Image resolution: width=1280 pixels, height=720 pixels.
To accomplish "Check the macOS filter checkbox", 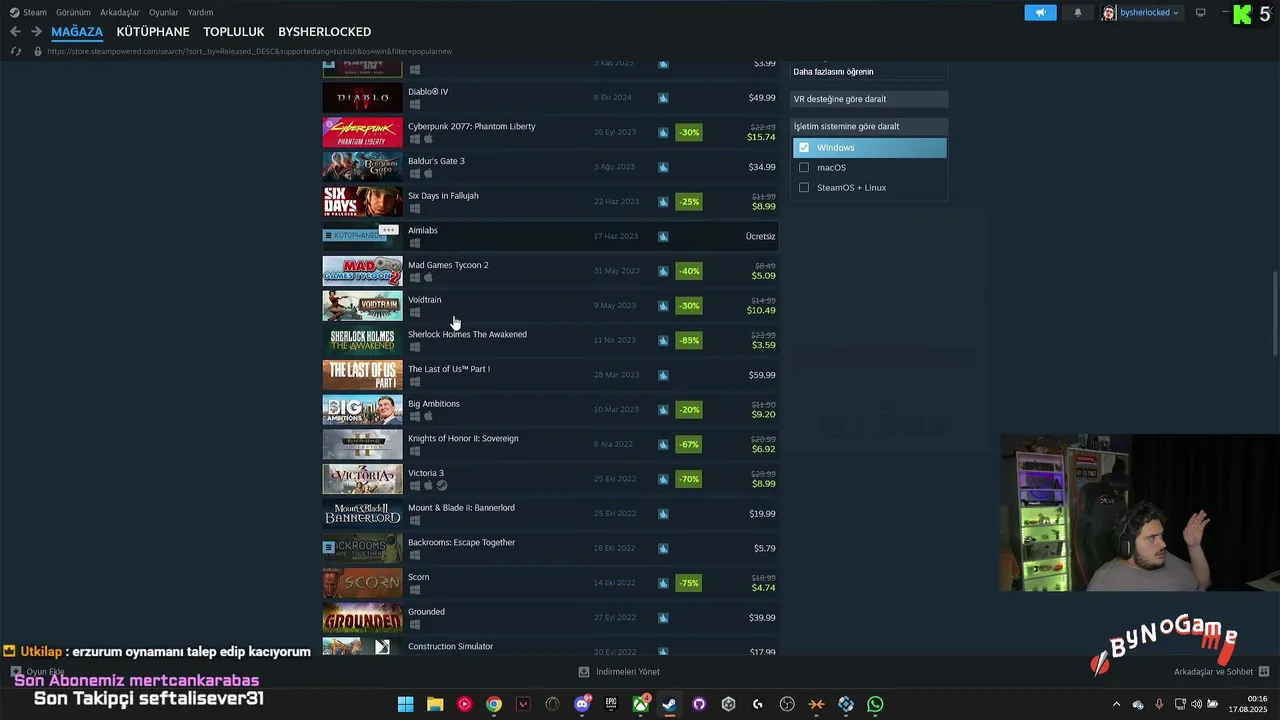I will [x=804, y=168].
